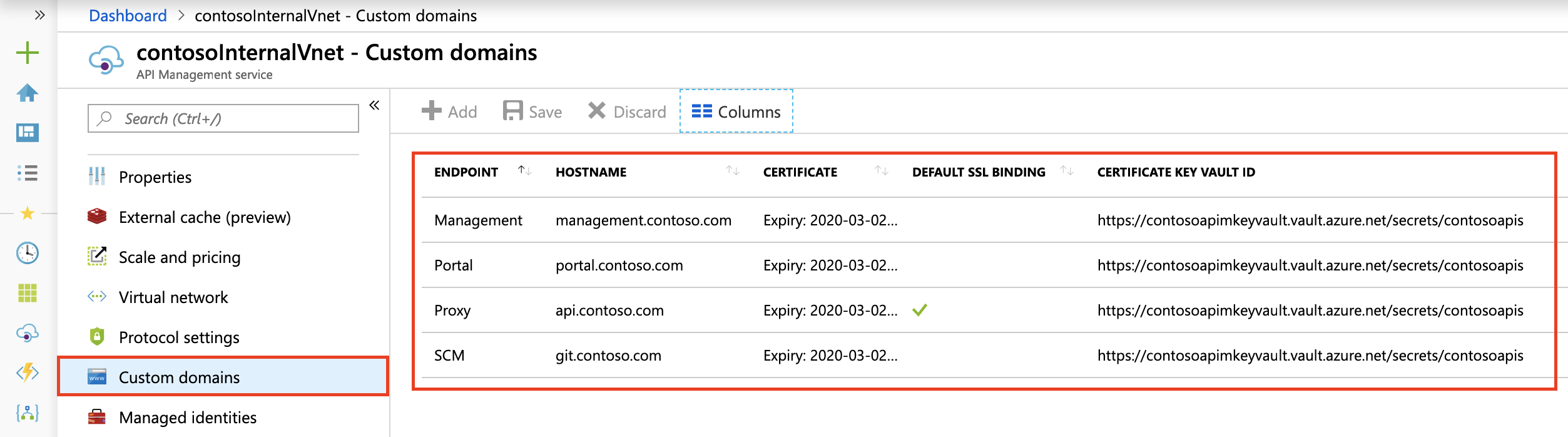Open the Columns chooser
Screen dimensions: 1568x437
pyautogui.click(x=736, y=111)
